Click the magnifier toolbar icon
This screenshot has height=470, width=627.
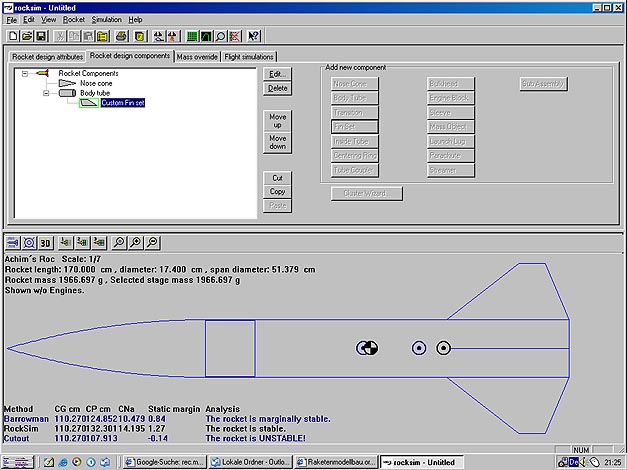pyautogui.click(x=220, y=36)
